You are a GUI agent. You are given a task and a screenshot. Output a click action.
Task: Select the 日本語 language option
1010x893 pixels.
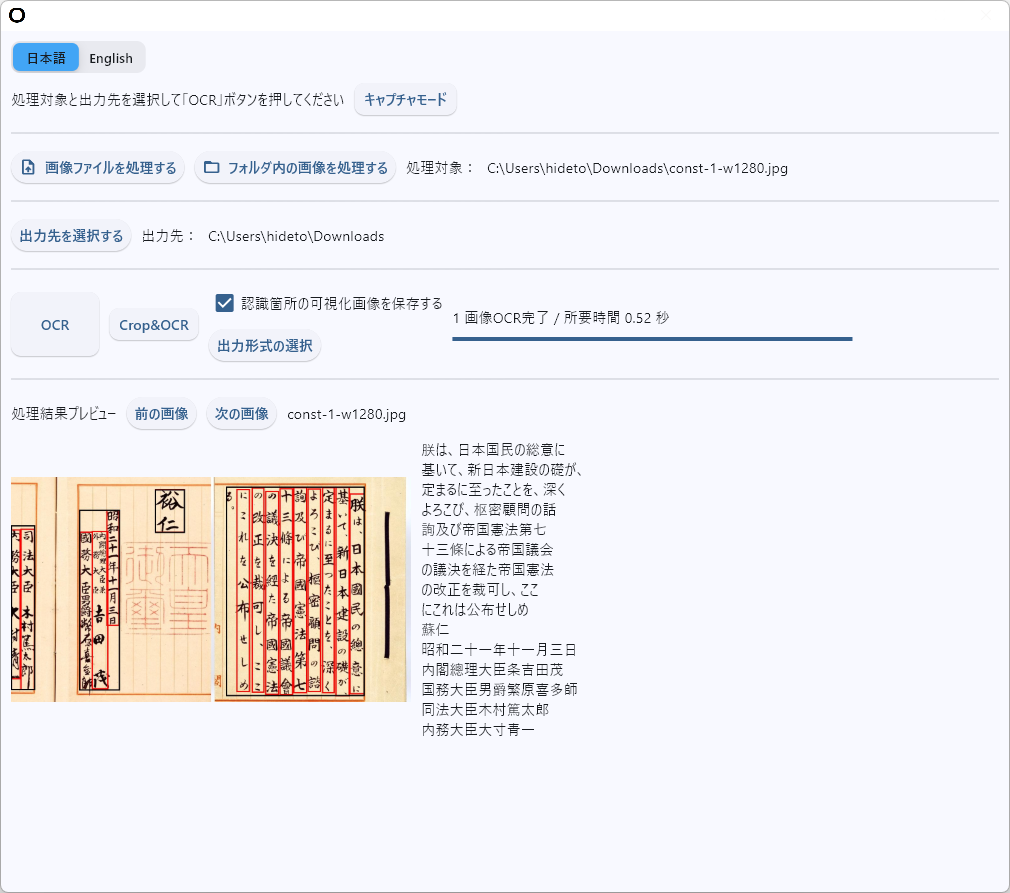click(x=45, y=57)
